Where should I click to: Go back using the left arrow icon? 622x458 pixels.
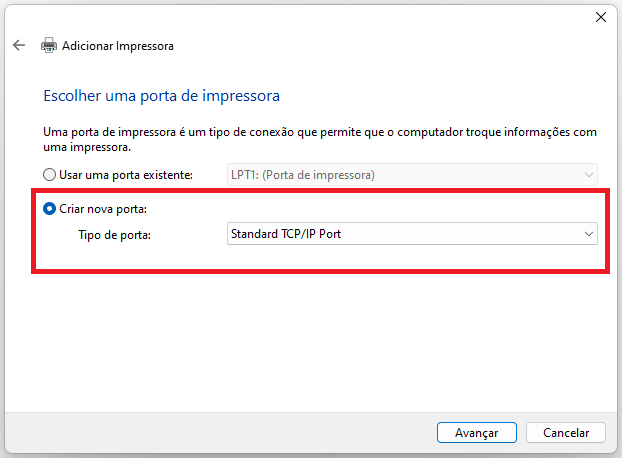(19, 46)
